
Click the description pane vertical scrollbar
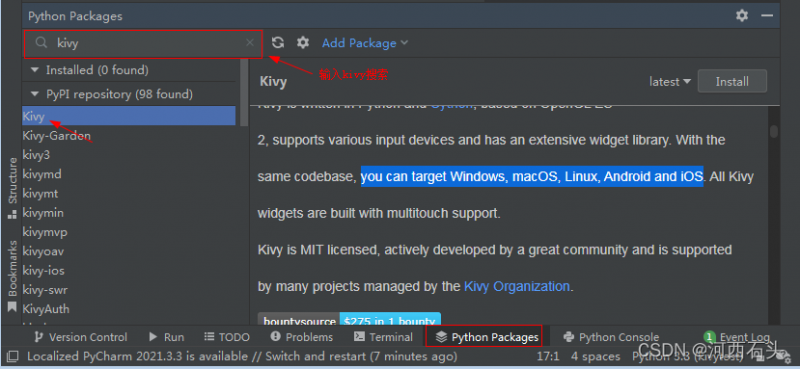coord(774,132)
